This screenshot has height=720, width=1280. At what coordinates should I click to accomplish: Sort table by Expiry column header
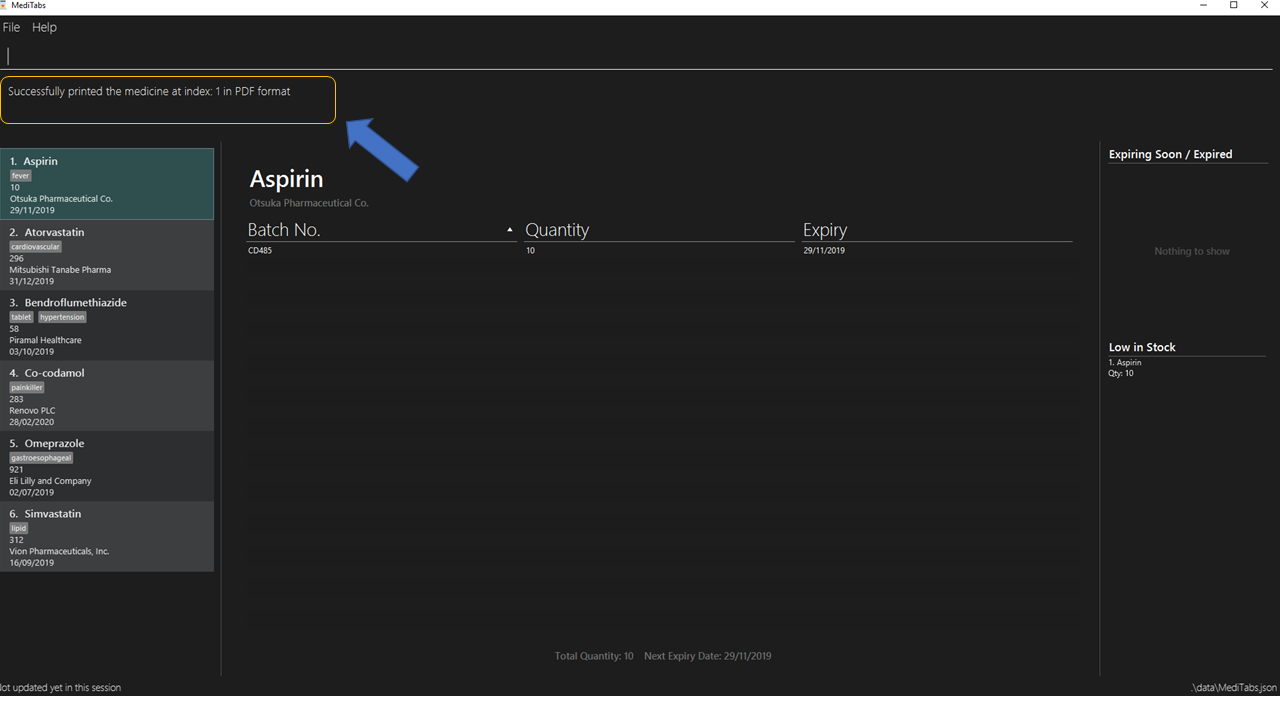(x=937, y=230)
